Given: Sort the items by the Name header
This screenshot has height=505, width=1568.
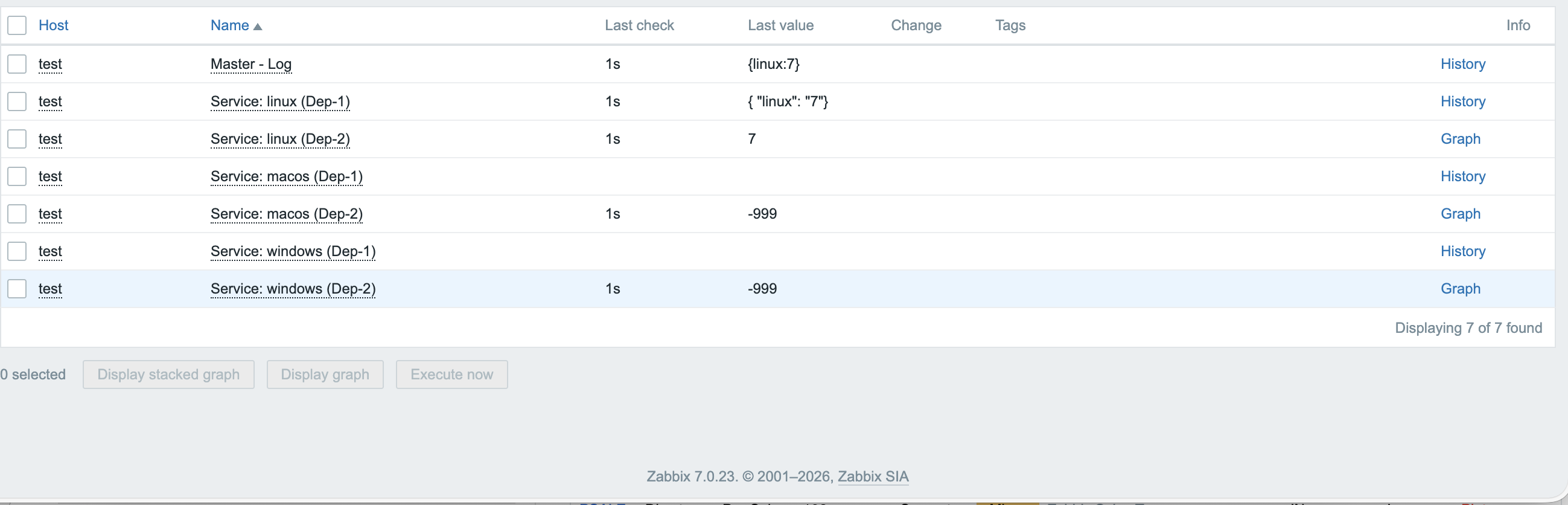Looking at the screenshot, I should click(x=229, y=25).
